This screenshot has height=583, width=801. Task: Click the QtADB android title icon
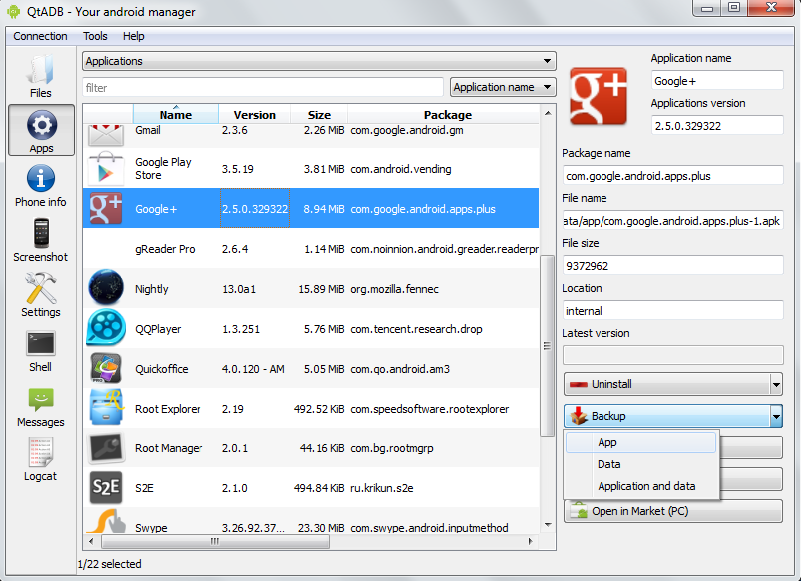click(x=14, y=11)
